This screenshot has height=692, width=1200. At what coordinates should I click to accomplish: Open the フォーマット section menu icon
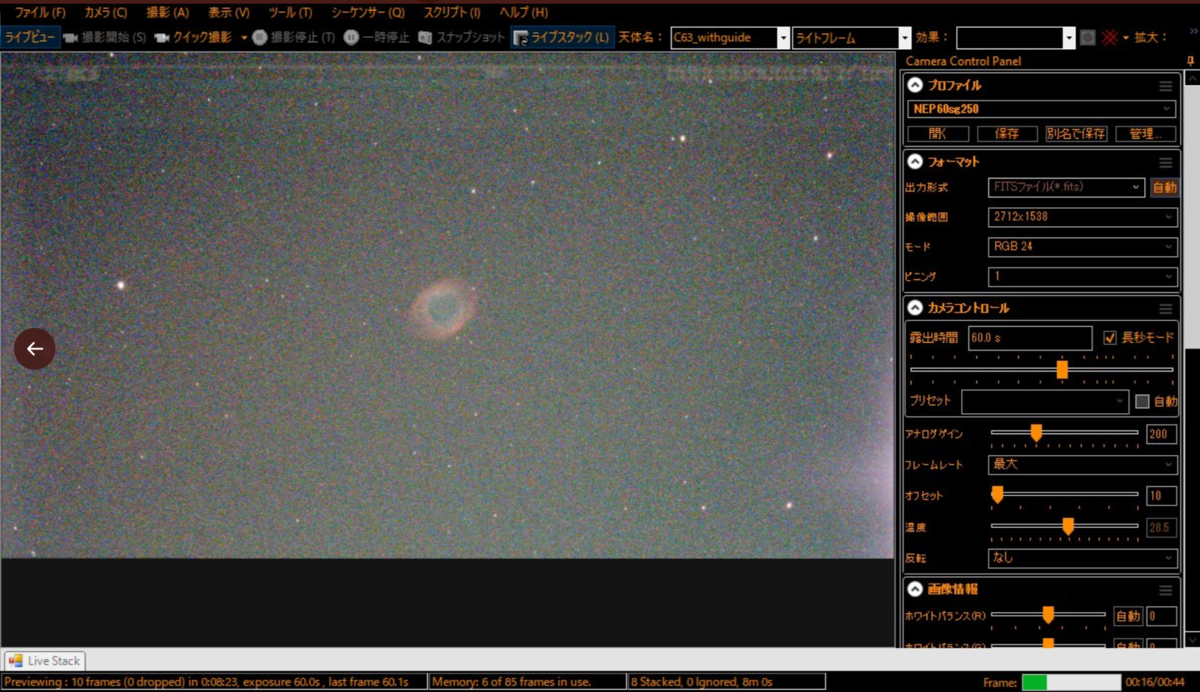tap(1165, 162)
